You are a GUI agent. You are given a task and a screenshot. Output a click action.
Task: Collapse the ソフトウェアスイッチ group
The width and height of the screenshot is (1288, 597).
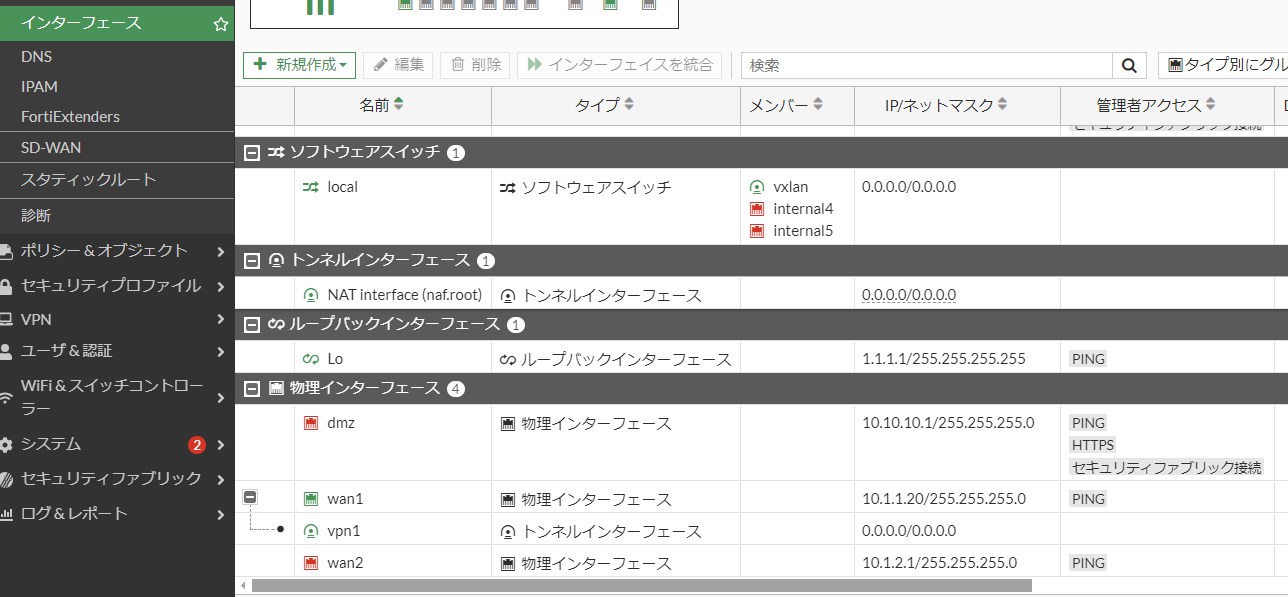(x=252, y=153)
